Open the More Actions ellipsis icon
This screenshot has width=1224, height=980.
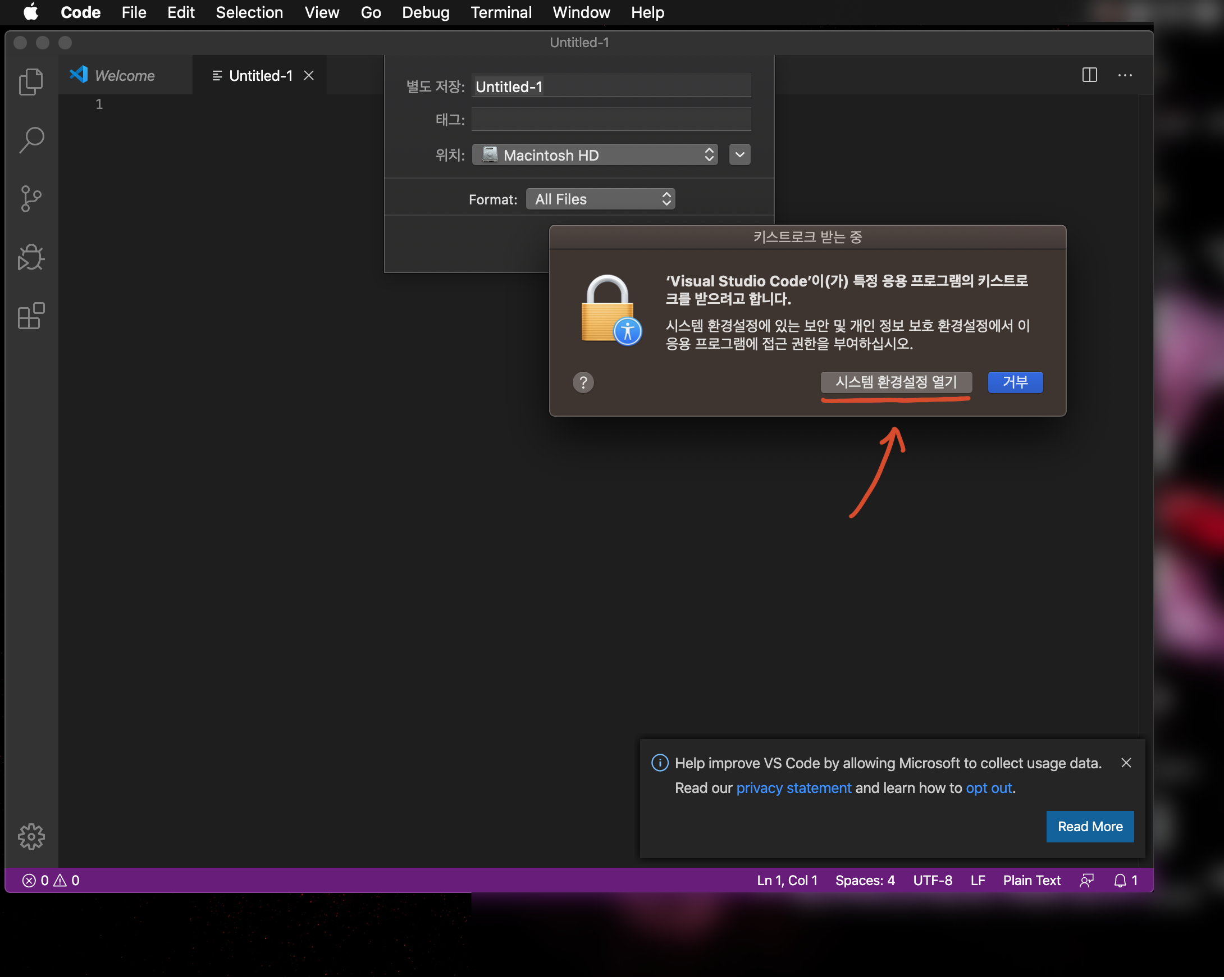1125,75
